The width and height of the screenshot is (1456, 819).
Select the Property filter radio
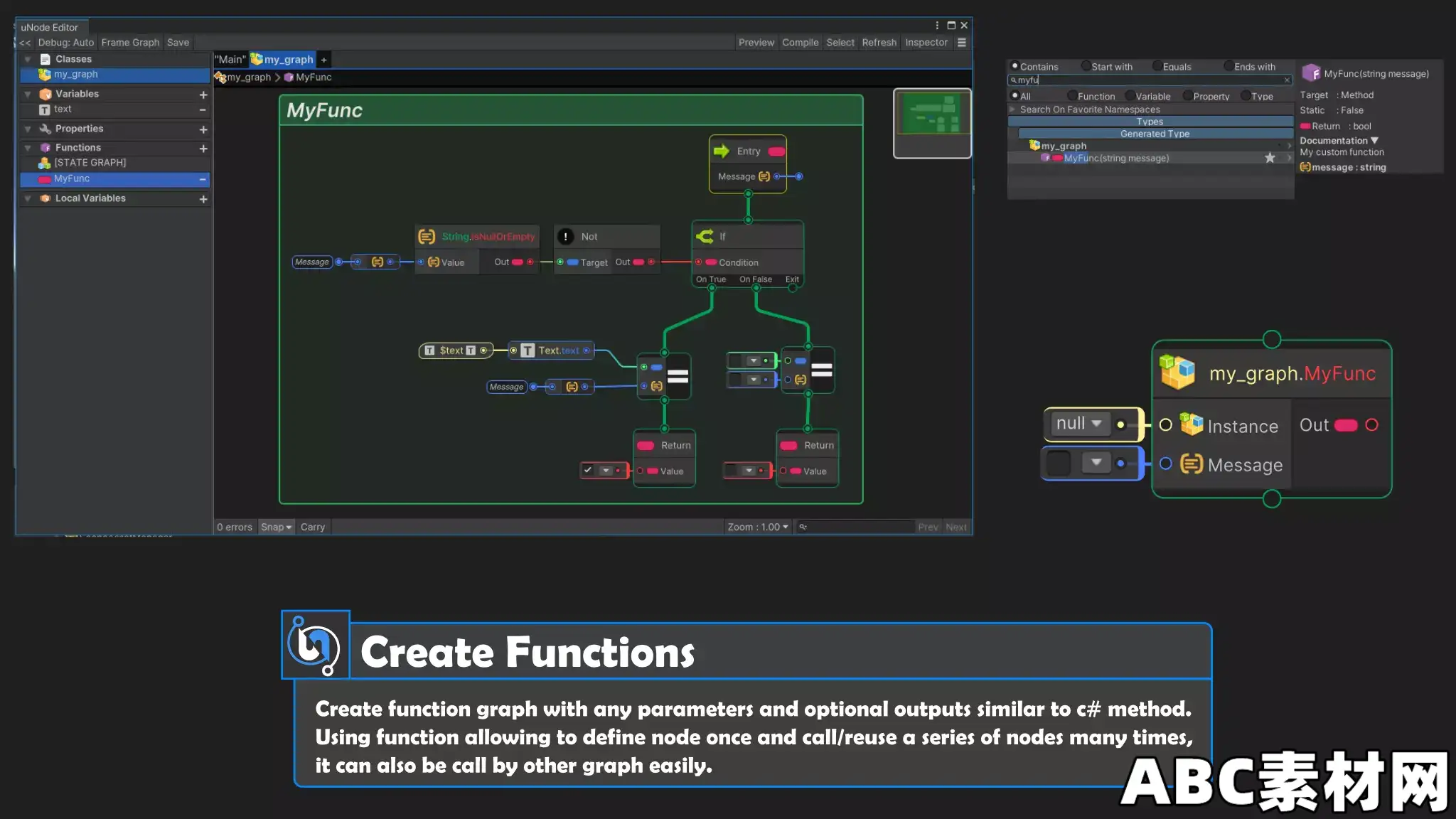[x=1187, y=95]
